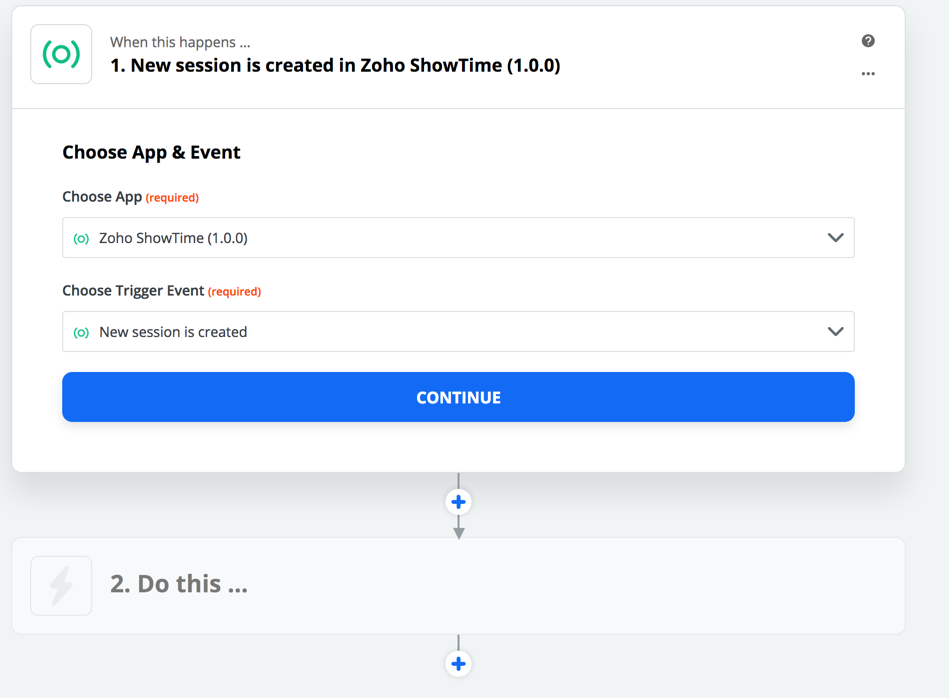Click the 'Choose App & Event' section heading
This screenshot has height=698, width=949.
click(151, 152)
